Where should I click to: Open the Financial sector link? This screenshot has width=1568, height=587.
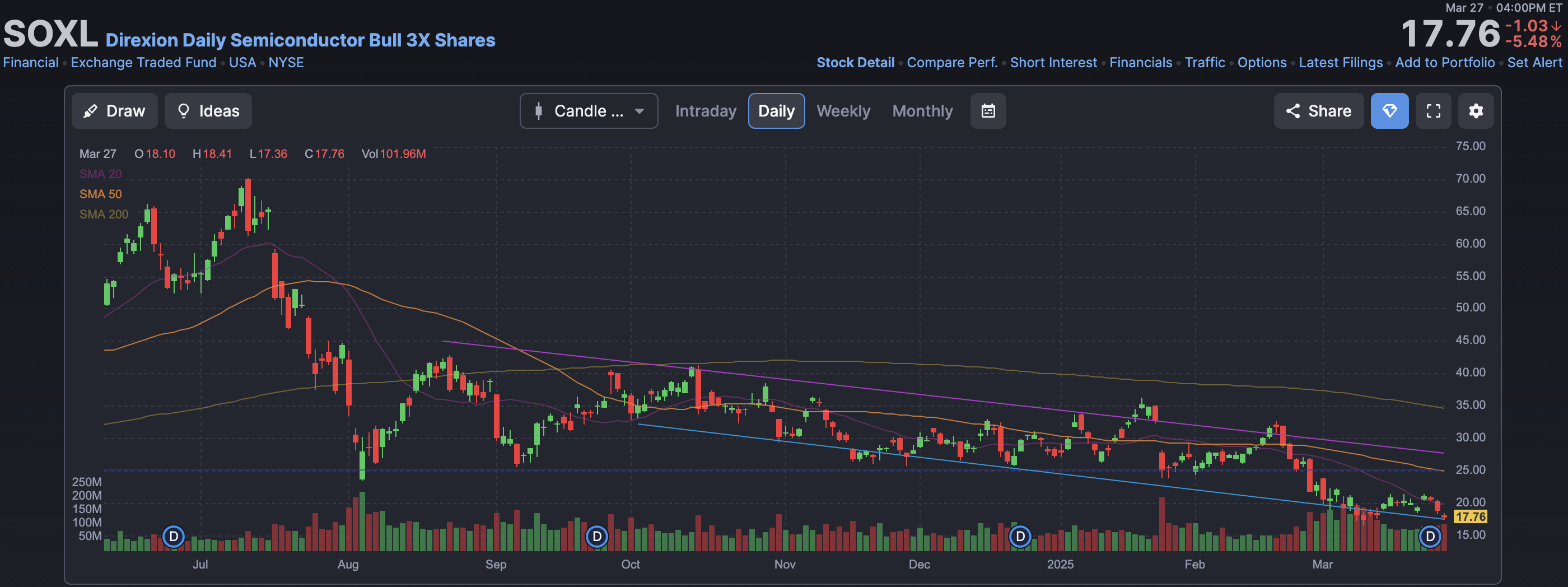point(30,63)
